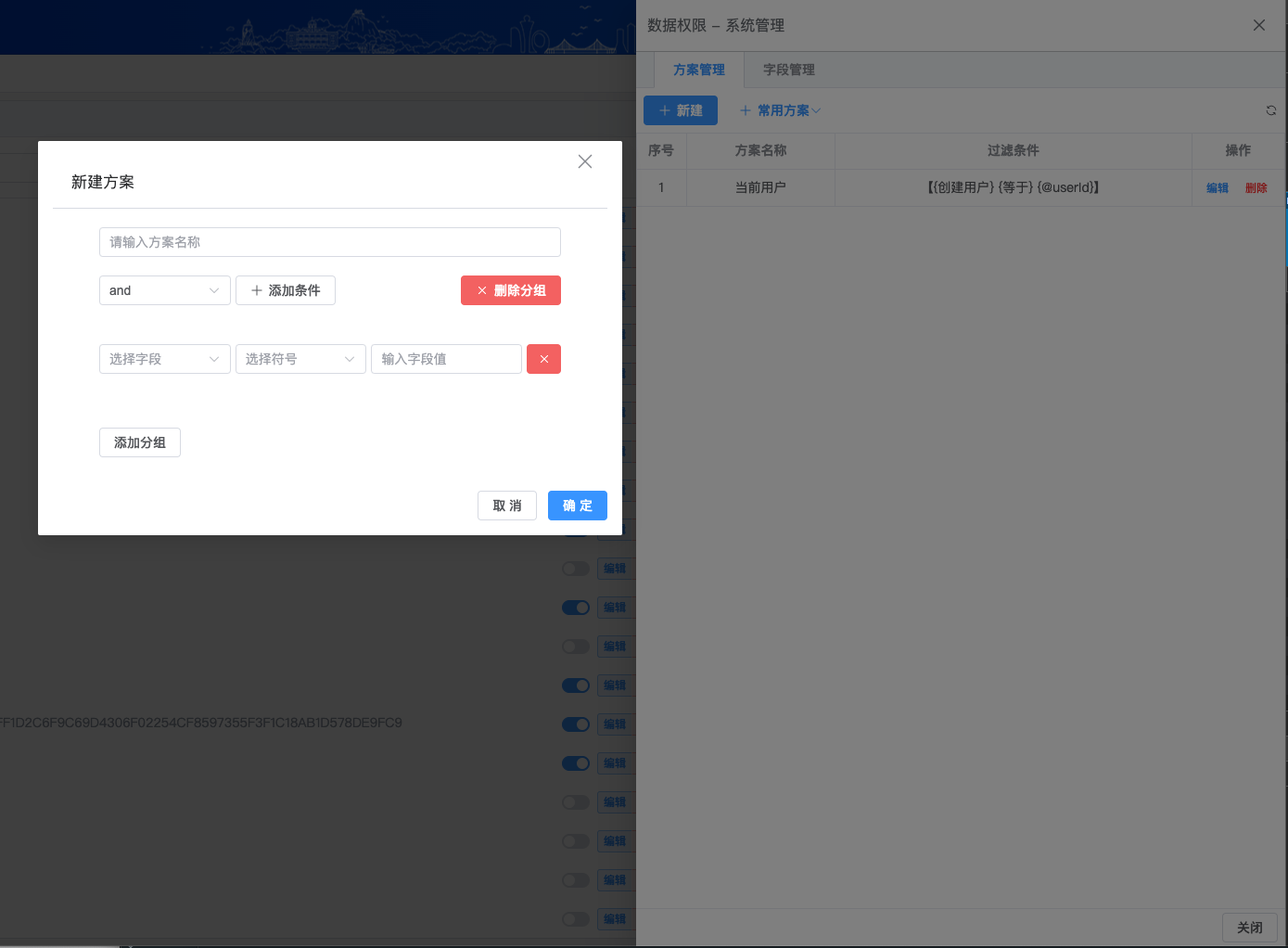Screen dimensions: 1288x948
Task: Click the refresh icon in the scheme panel
Action: [x=1270, y=110]
